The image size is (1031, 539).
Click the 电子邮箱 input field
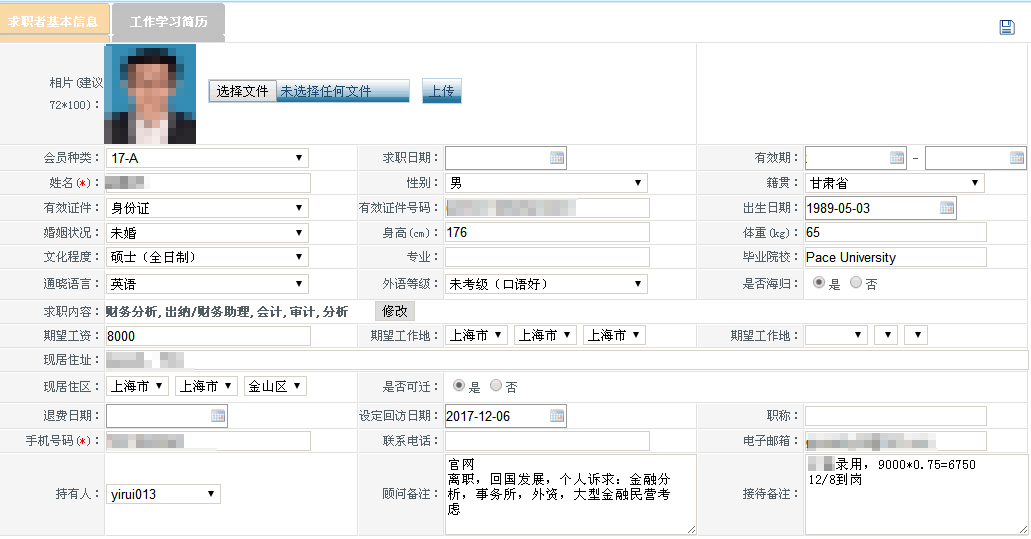click(896, 440)
